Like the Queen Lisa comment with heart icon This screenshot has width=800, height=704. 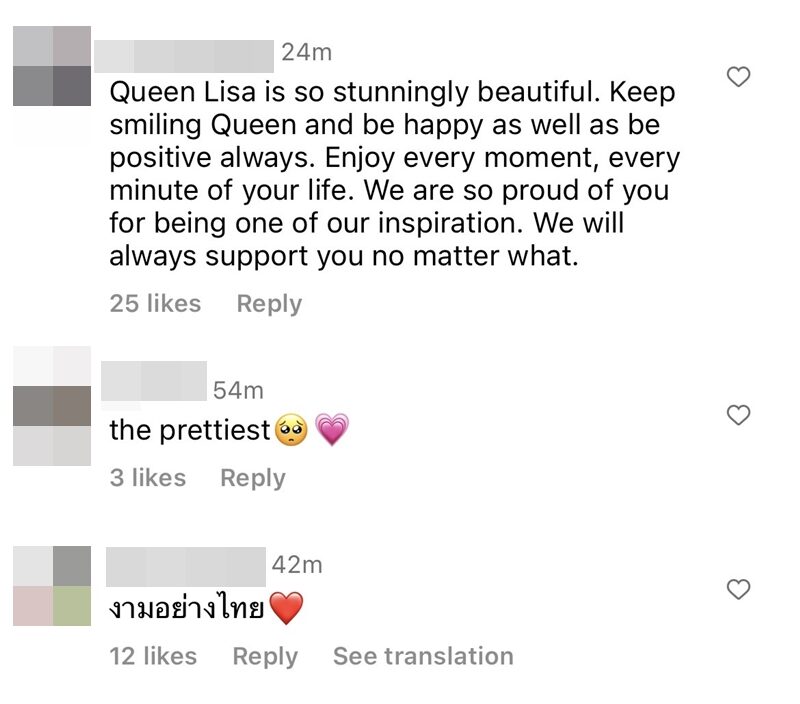point(738,77)
